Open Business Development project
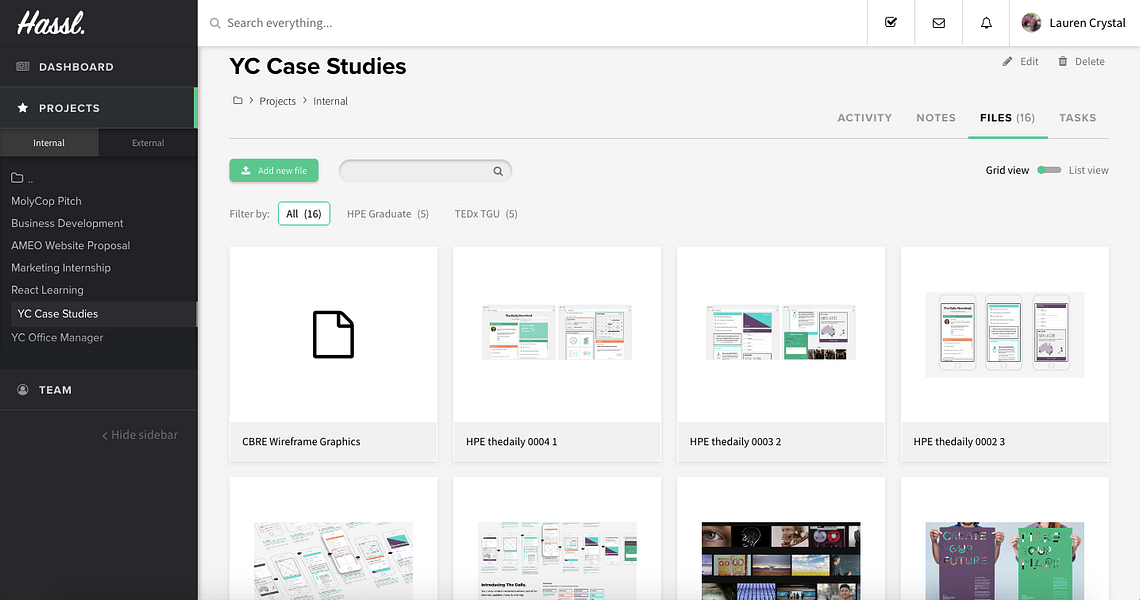 coord(67,223)
